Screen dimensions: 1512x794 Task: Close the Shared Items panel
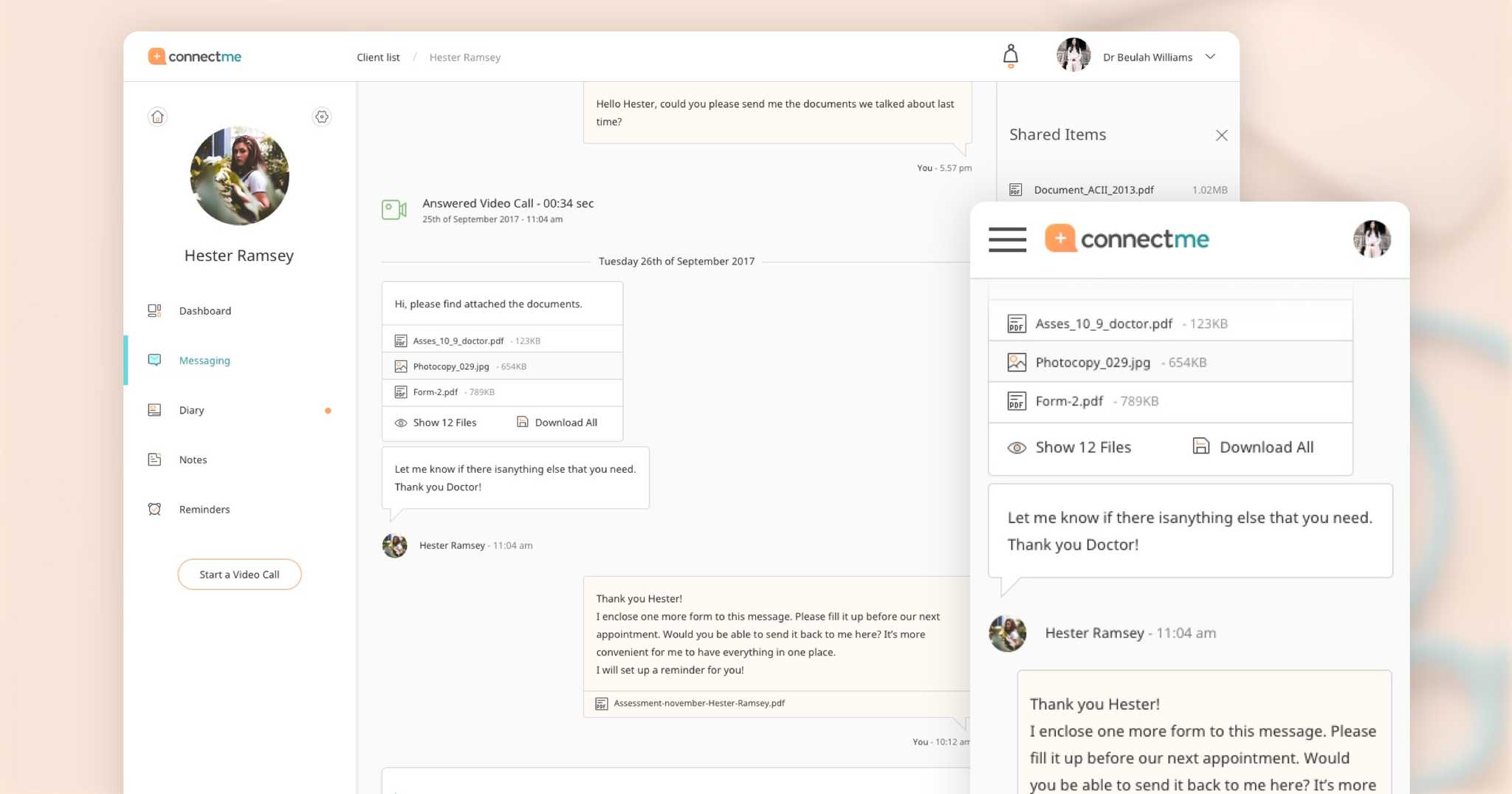coord(1222,135)
